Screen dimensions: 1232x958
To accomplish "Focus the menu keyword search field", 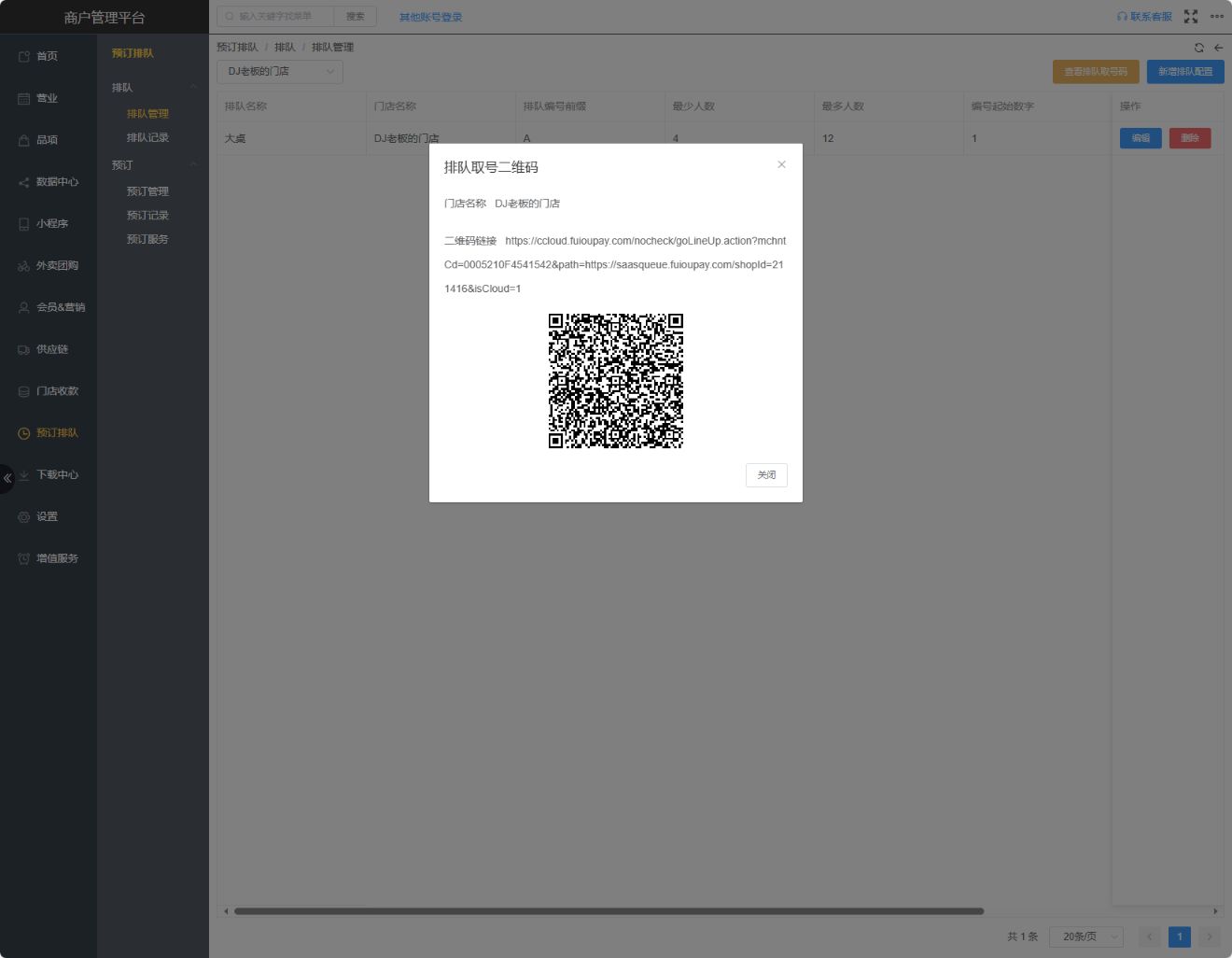I will tap(276, 17).
